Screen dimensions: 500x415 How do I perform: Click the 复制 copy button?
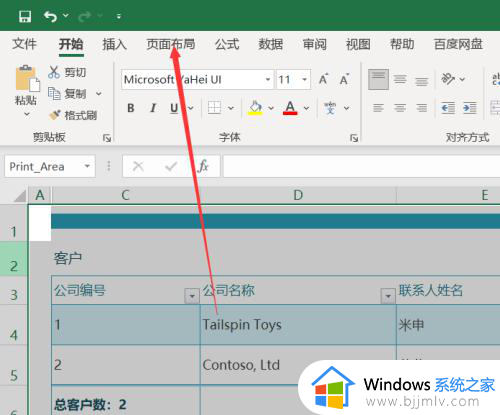click(67, 94)
